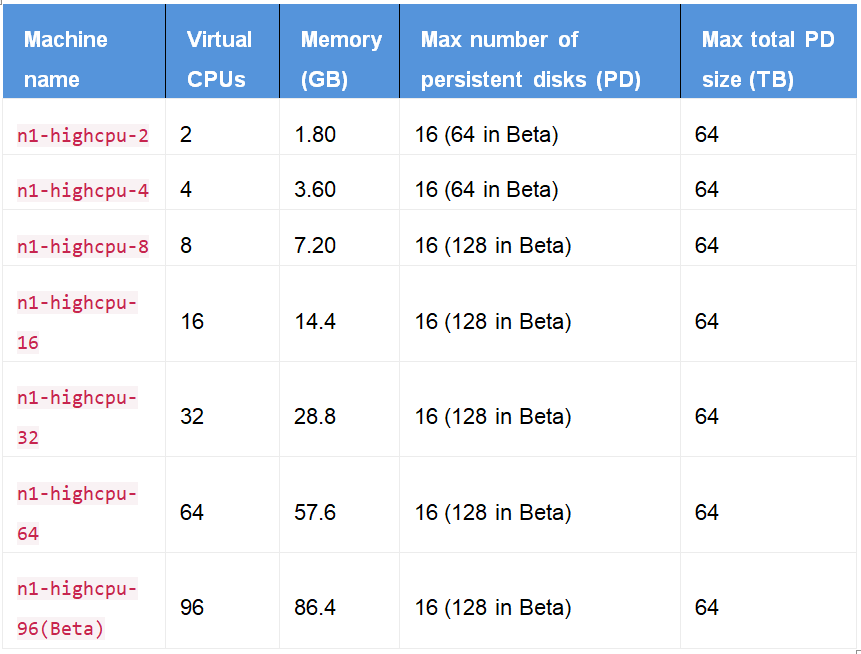This screenshot has width=861, height=654.
Task: Click the n1-highcpu-96(Beta) machine name
Action: coord(77,608)
